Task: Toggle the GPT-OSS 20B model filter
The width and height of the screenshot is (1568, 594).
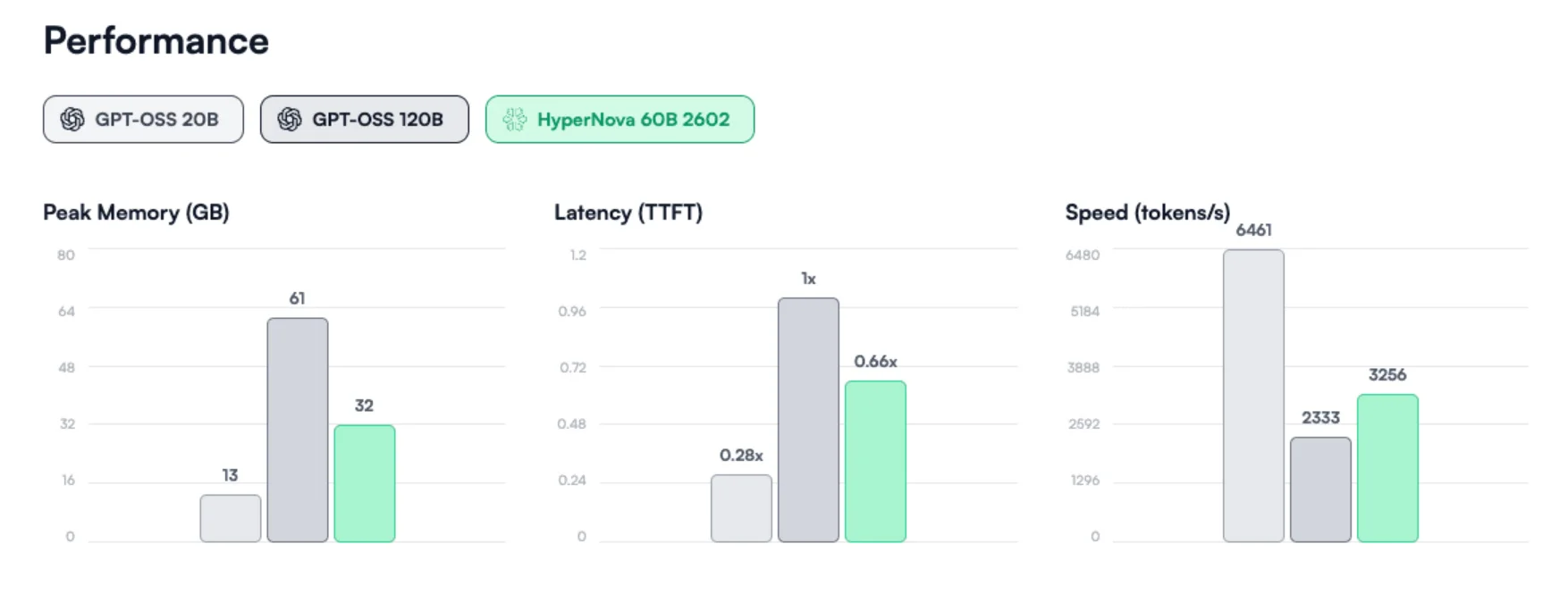Action: point(142,119)
